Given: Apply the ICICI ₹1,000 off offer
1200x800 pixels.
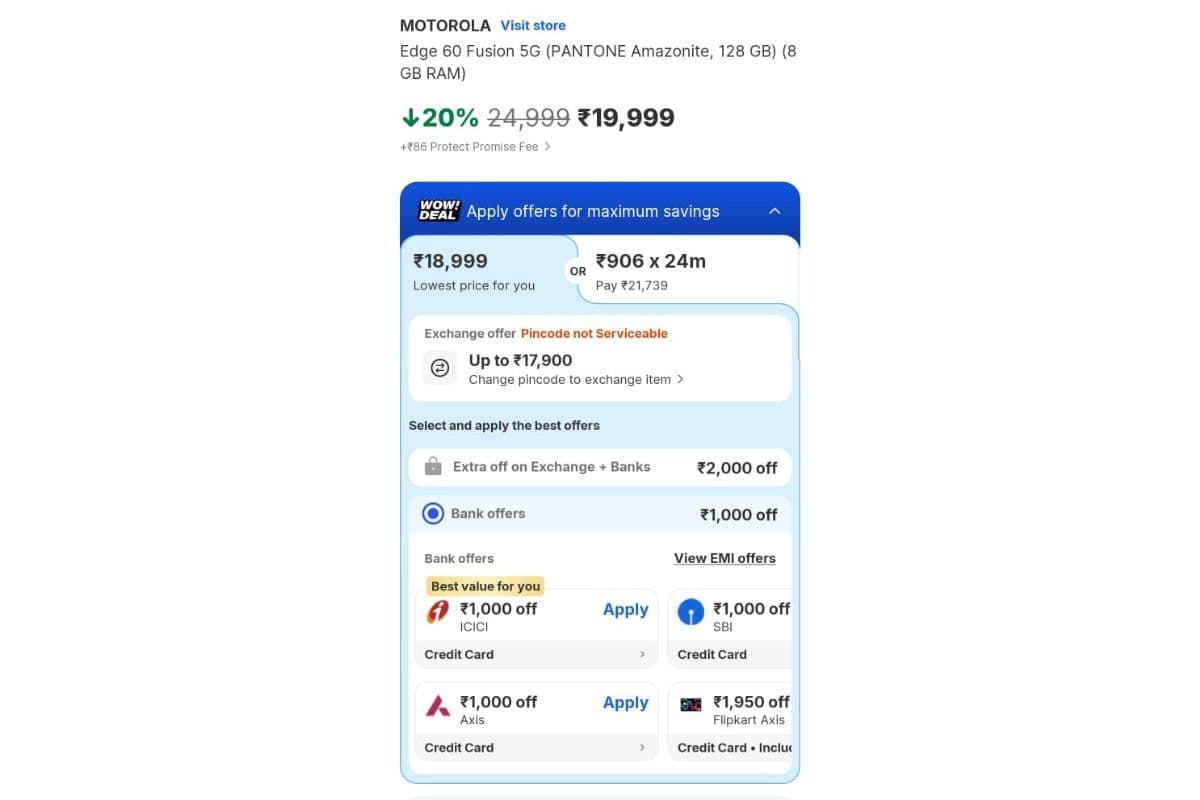Looking at the screenshot, I should [625, 609].
